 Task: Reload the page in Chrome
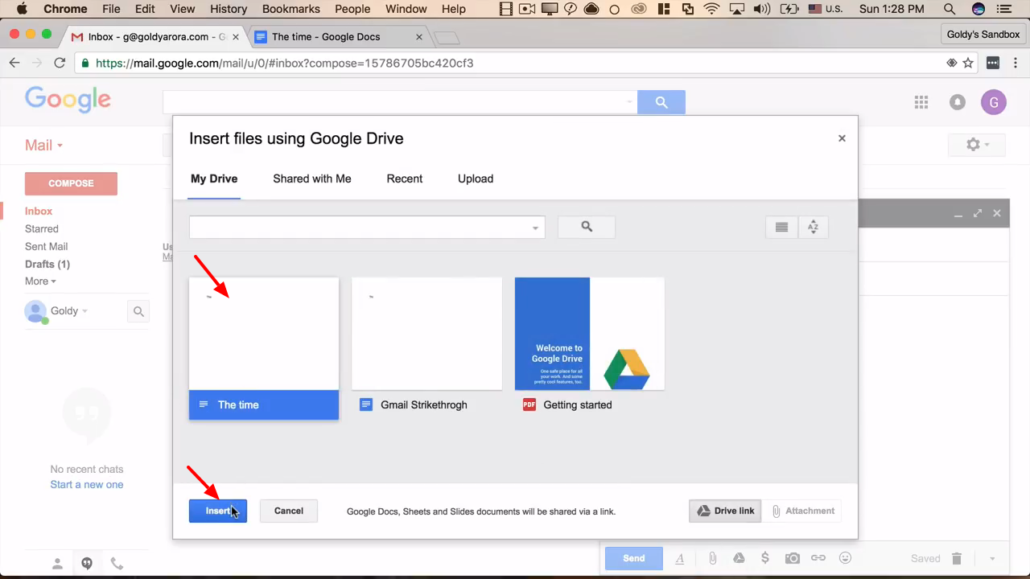click(x=60, y=63)
